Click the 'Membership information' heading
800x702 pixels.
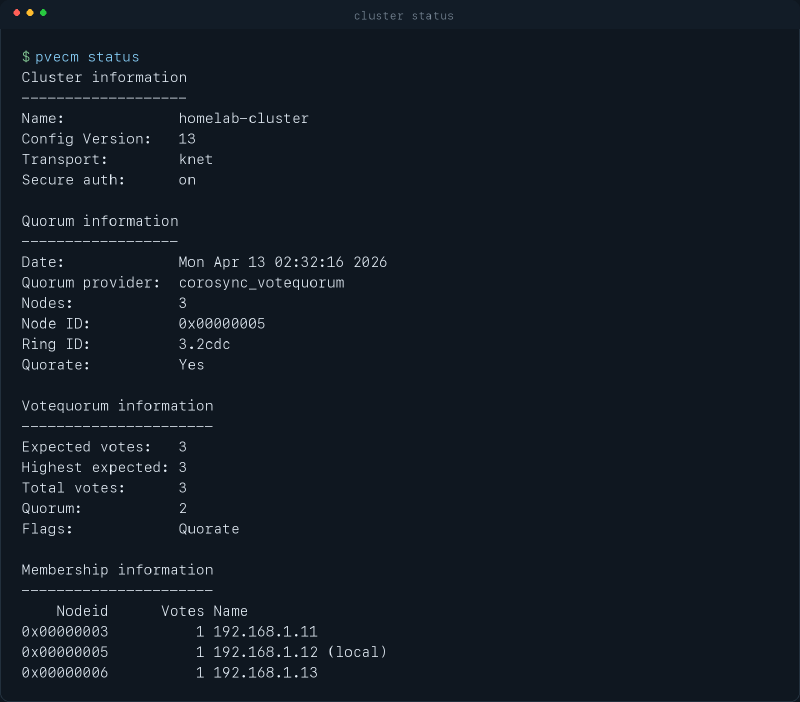[x=117, y=570]
